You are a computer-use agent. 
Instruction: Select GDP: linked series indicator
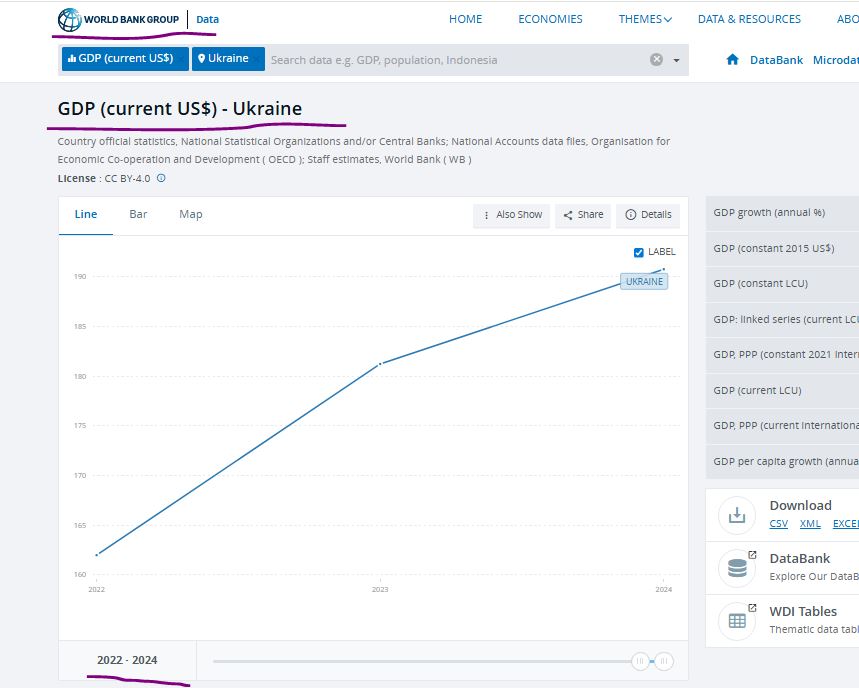[782, 319]
